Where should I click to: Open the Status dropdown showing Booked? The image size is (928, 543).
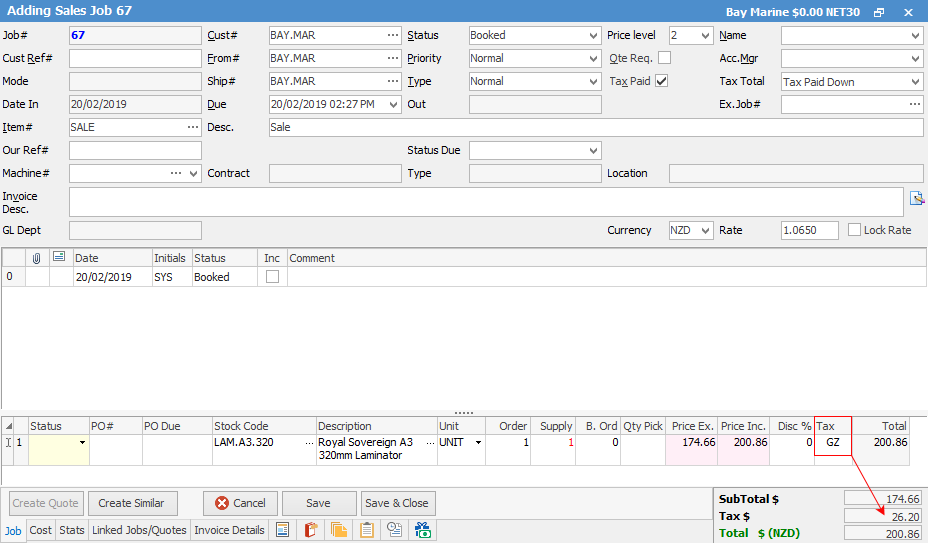pos(594,35)
